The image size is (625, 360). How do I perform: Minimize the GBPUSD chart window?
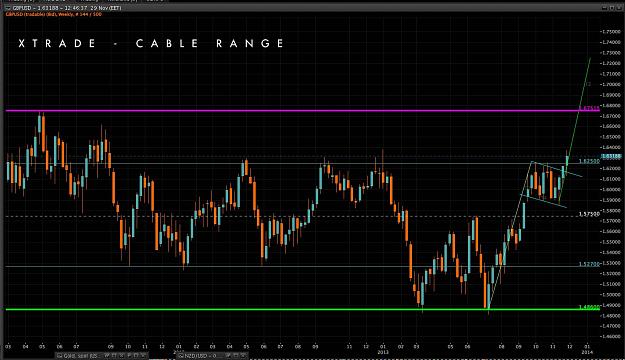605,8
